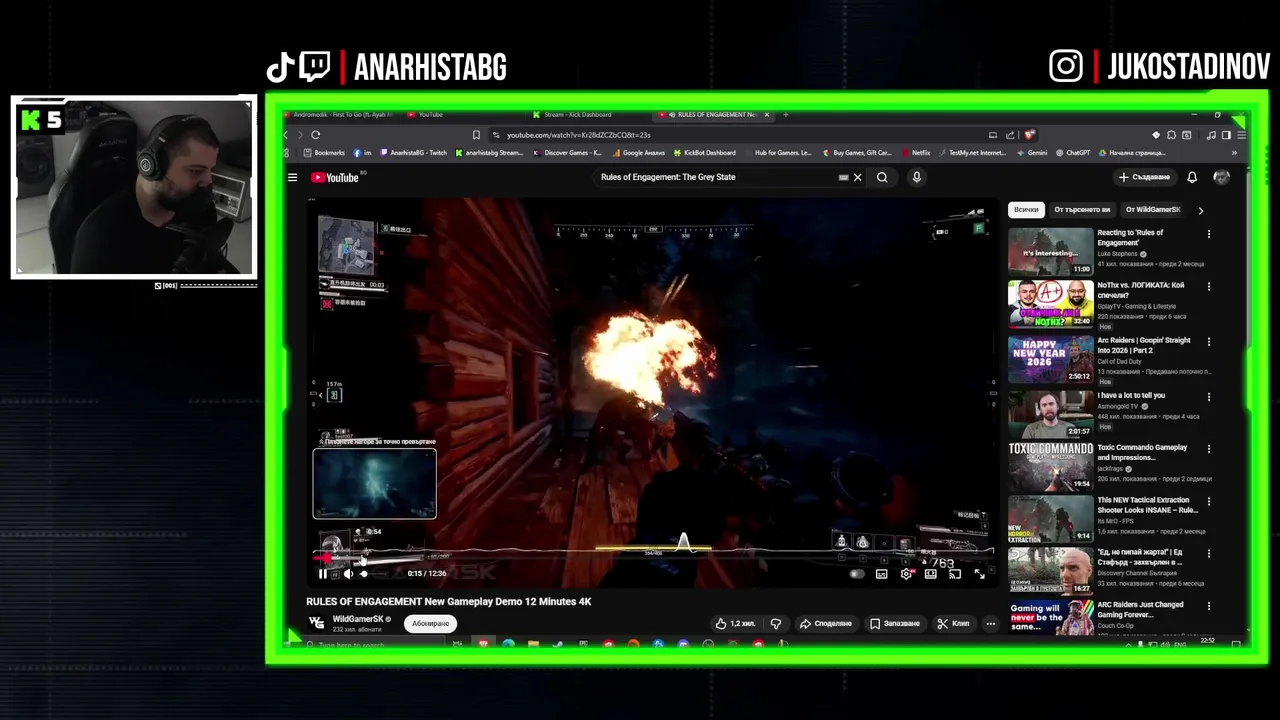Click the Brave shields icon in address bar
Image resolution: width=1280 pixels, height=720 pixels.
1029,134
